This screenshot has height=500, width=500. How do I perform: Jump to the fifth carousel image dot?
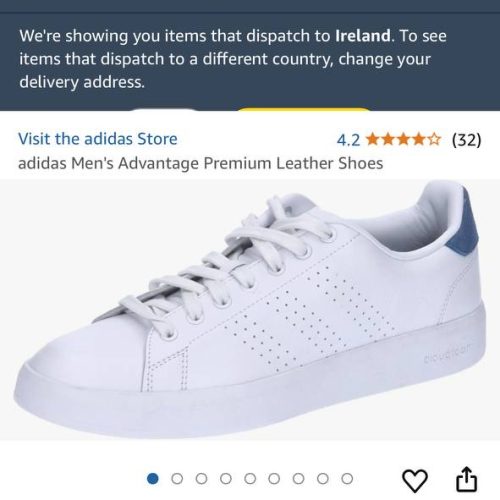(250, 479)
